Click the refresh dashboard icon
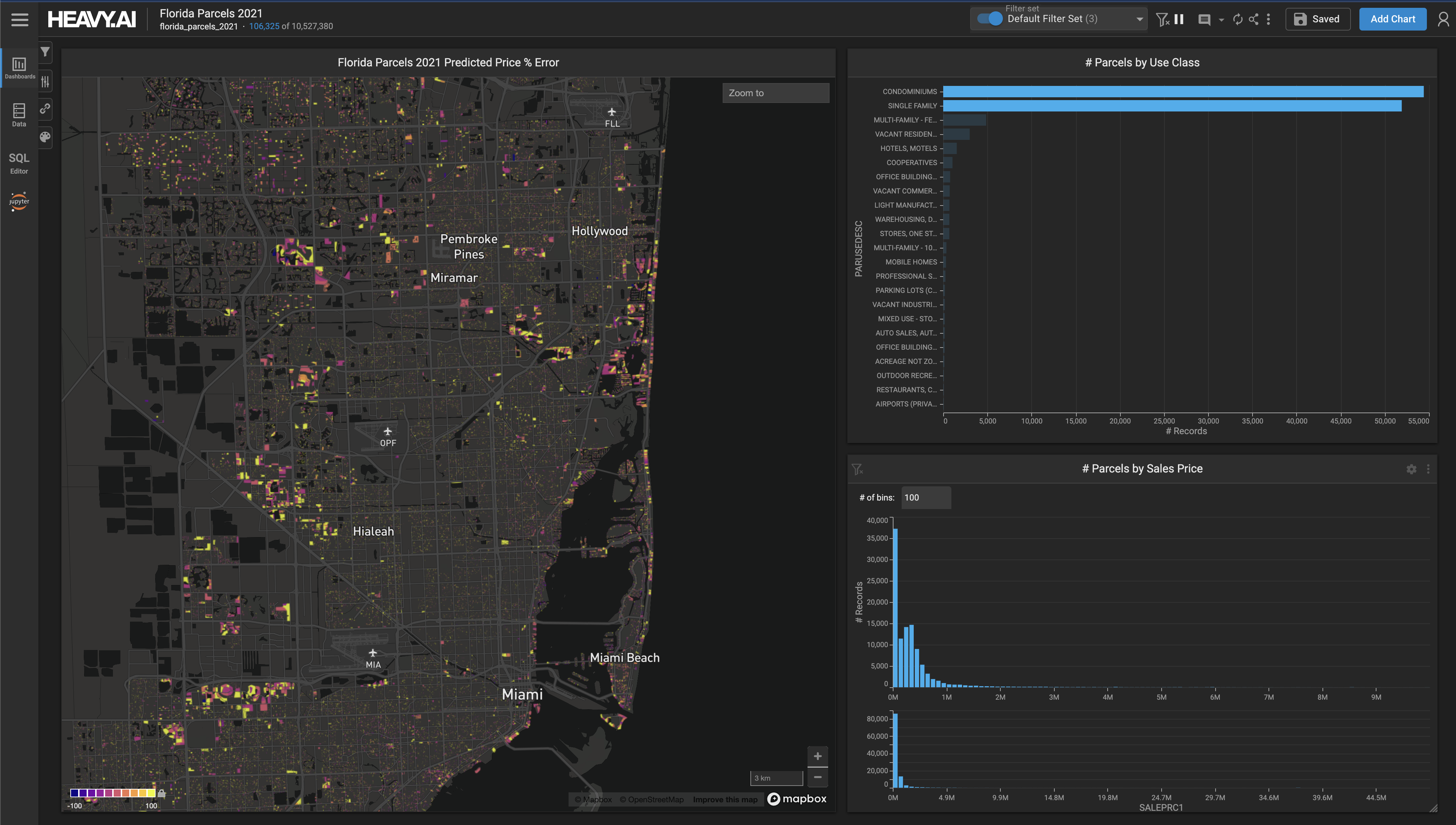 point(1238,19)
